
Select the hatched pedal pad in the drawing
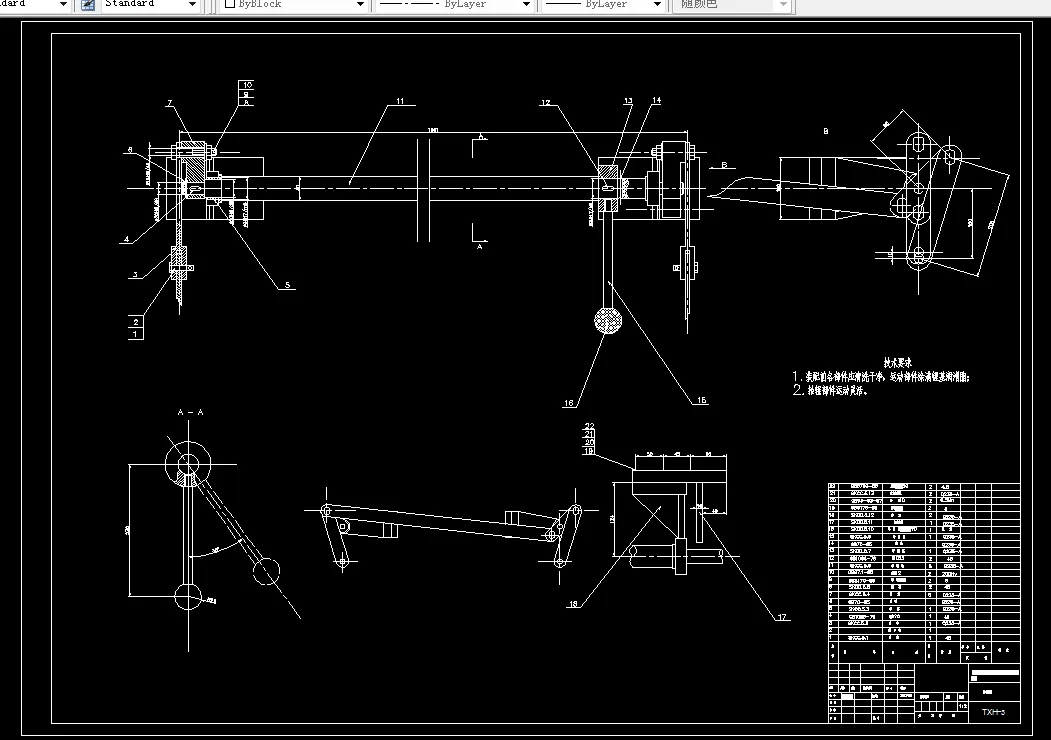pos(608,320)
